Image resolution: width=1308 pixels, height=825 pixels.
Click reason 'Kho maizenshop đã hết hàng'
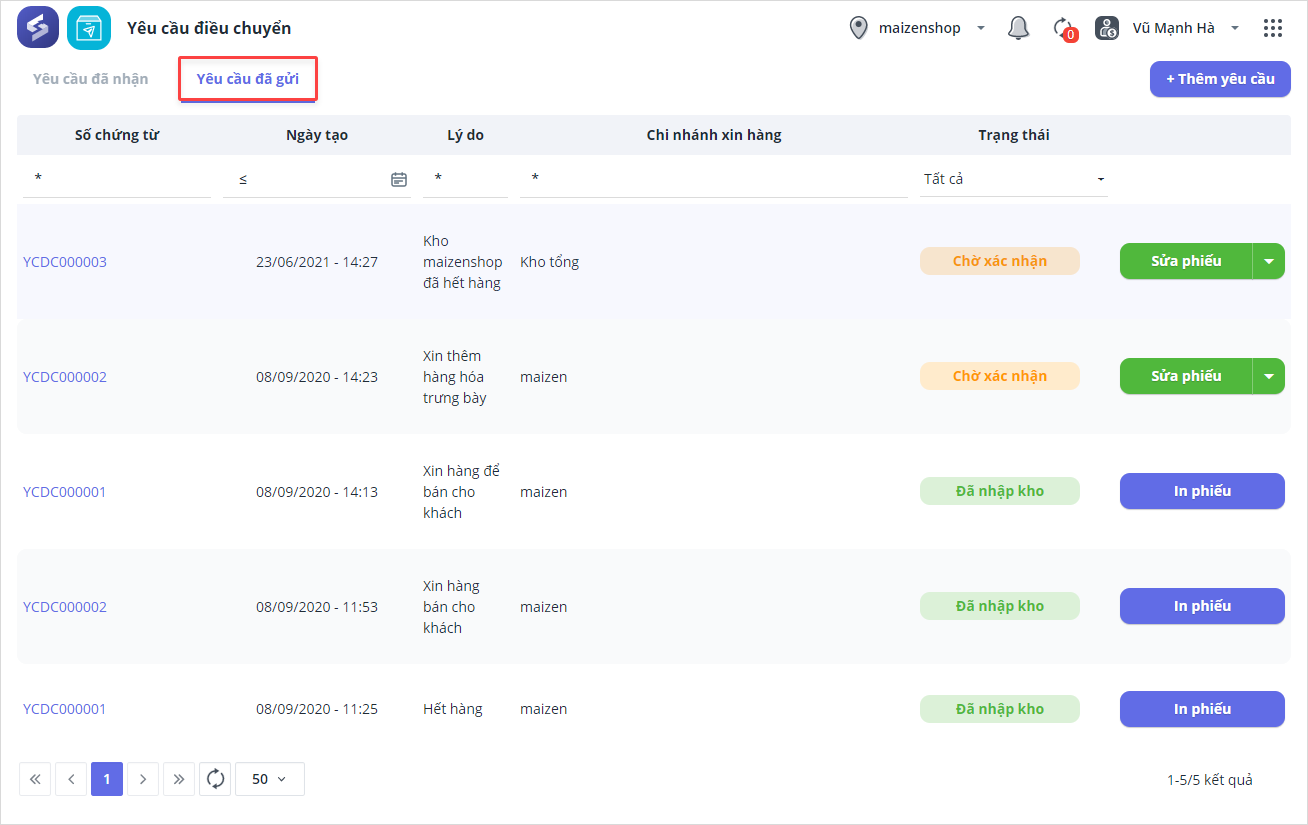(x=463, y=262)
